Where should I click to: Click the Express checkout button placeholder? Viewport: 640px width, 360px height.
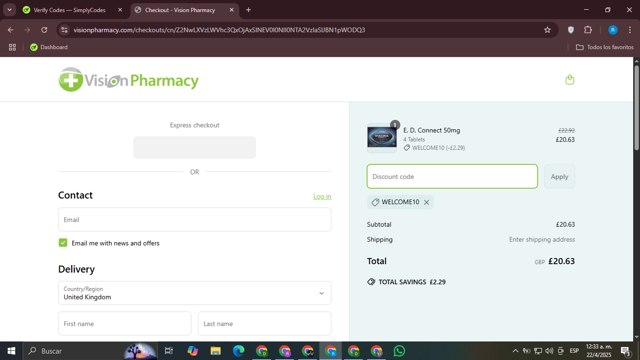(194, 147)
